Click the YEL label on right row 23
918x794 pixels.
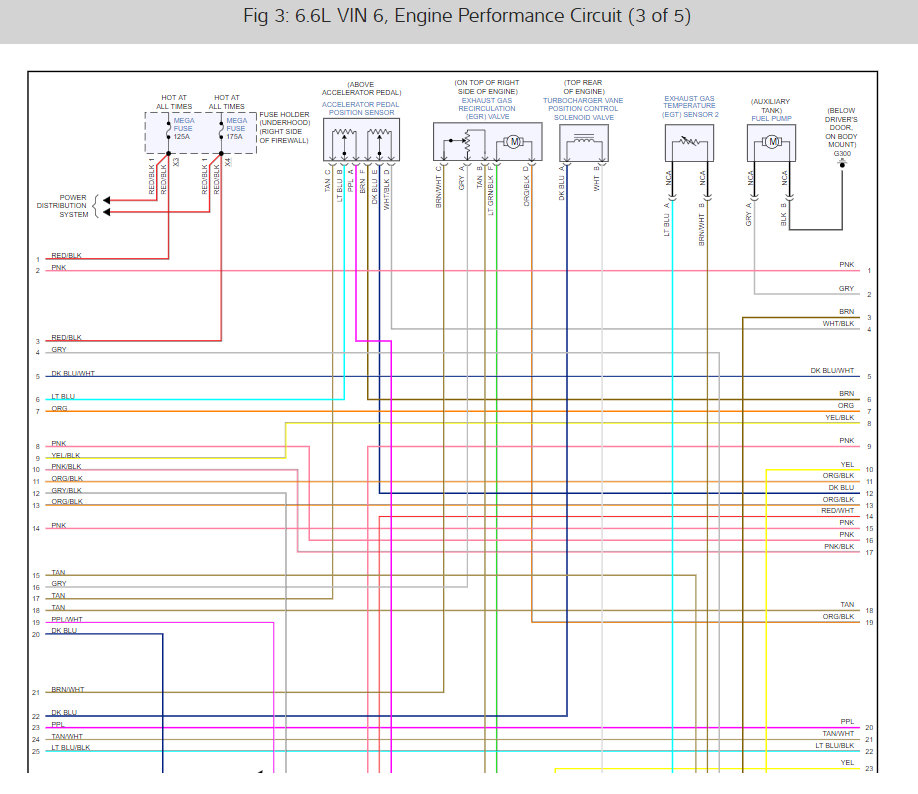(x=847, y=762)
